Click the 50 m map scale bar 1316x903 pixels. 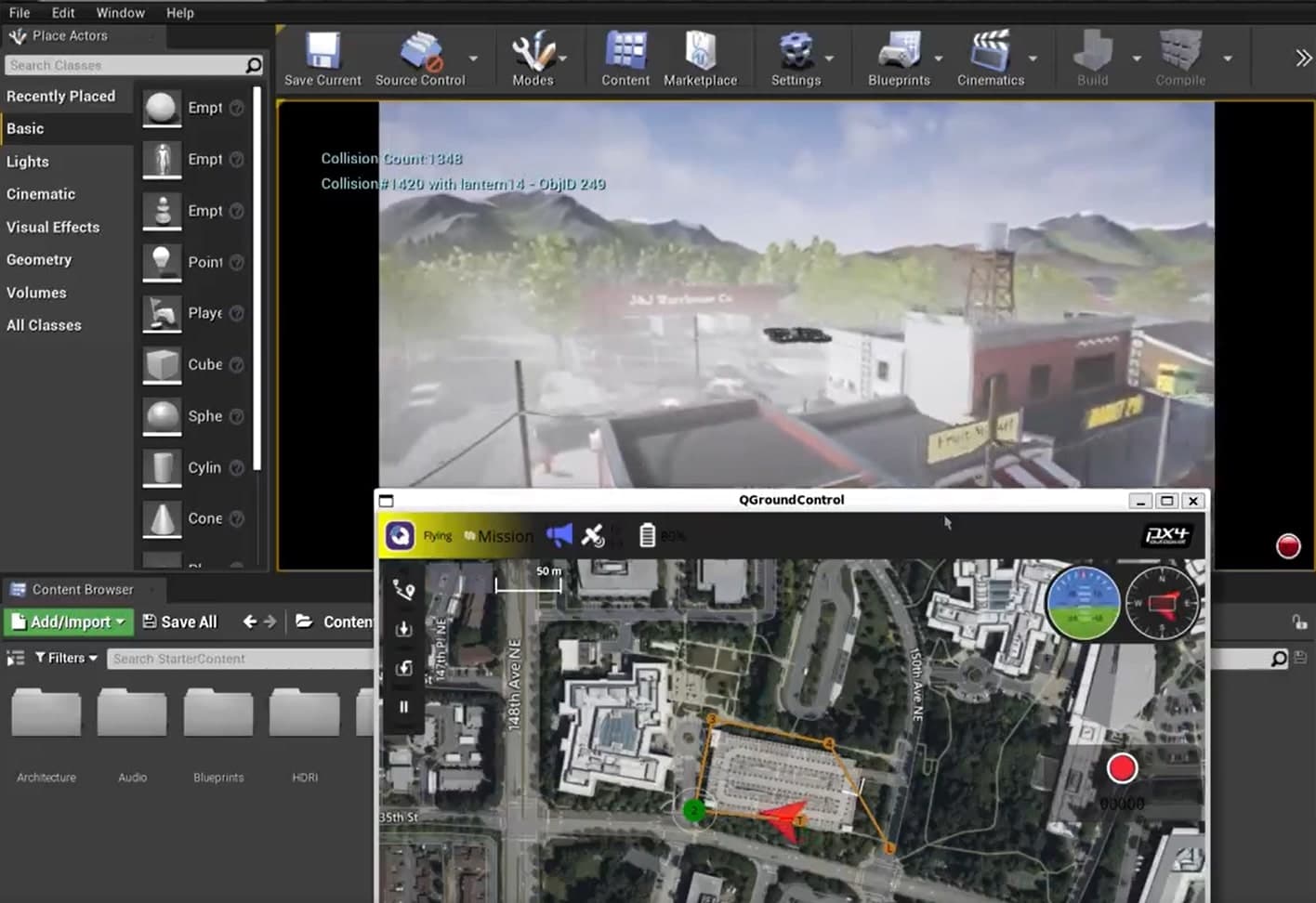click(x=528, y=576)
